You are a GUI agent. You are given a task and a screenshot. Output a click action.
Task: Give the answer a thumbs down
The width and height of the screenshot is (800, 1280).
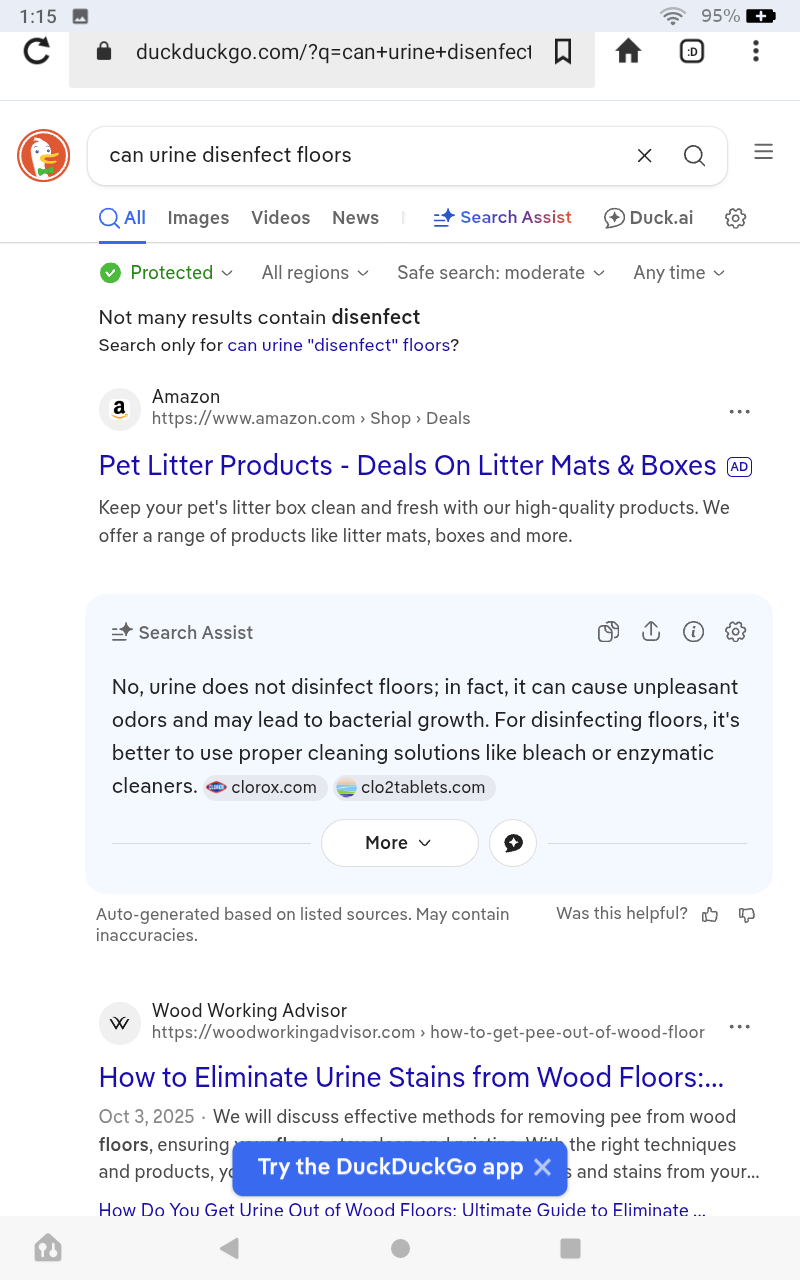click(746, 914)
